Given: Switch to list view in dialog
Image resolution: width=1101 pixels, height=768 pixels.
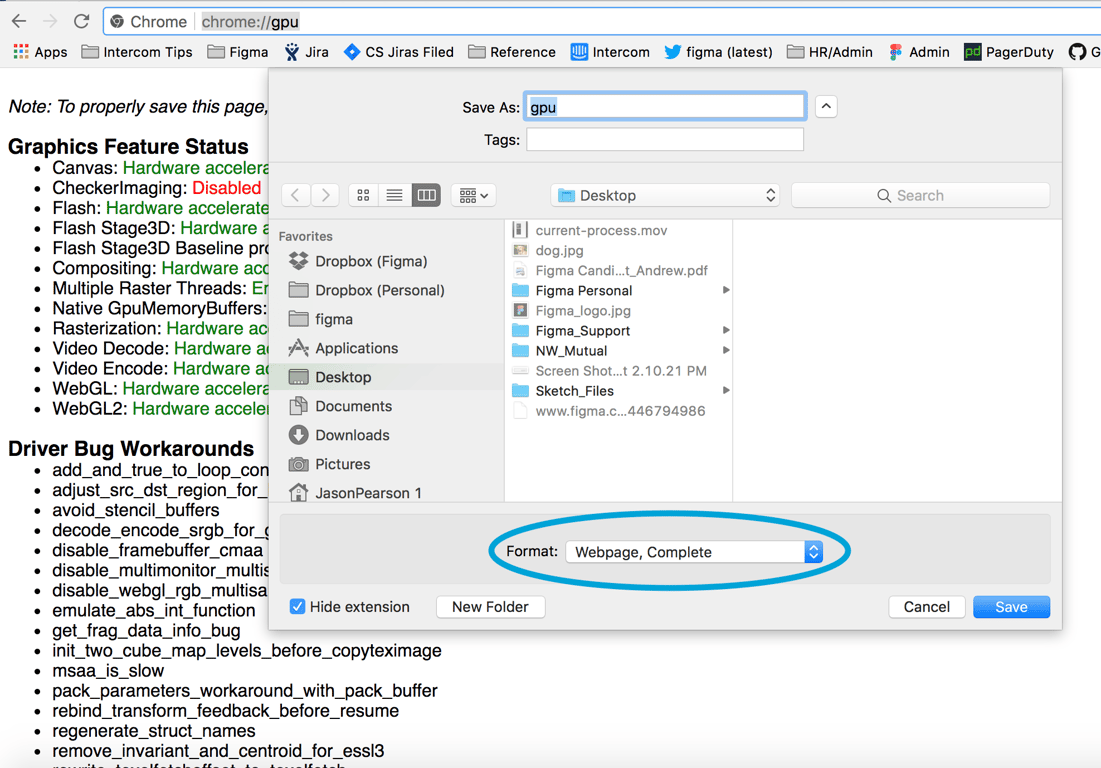Looking at the screenshot, I should pyautogui.click(x=395, y=196).
